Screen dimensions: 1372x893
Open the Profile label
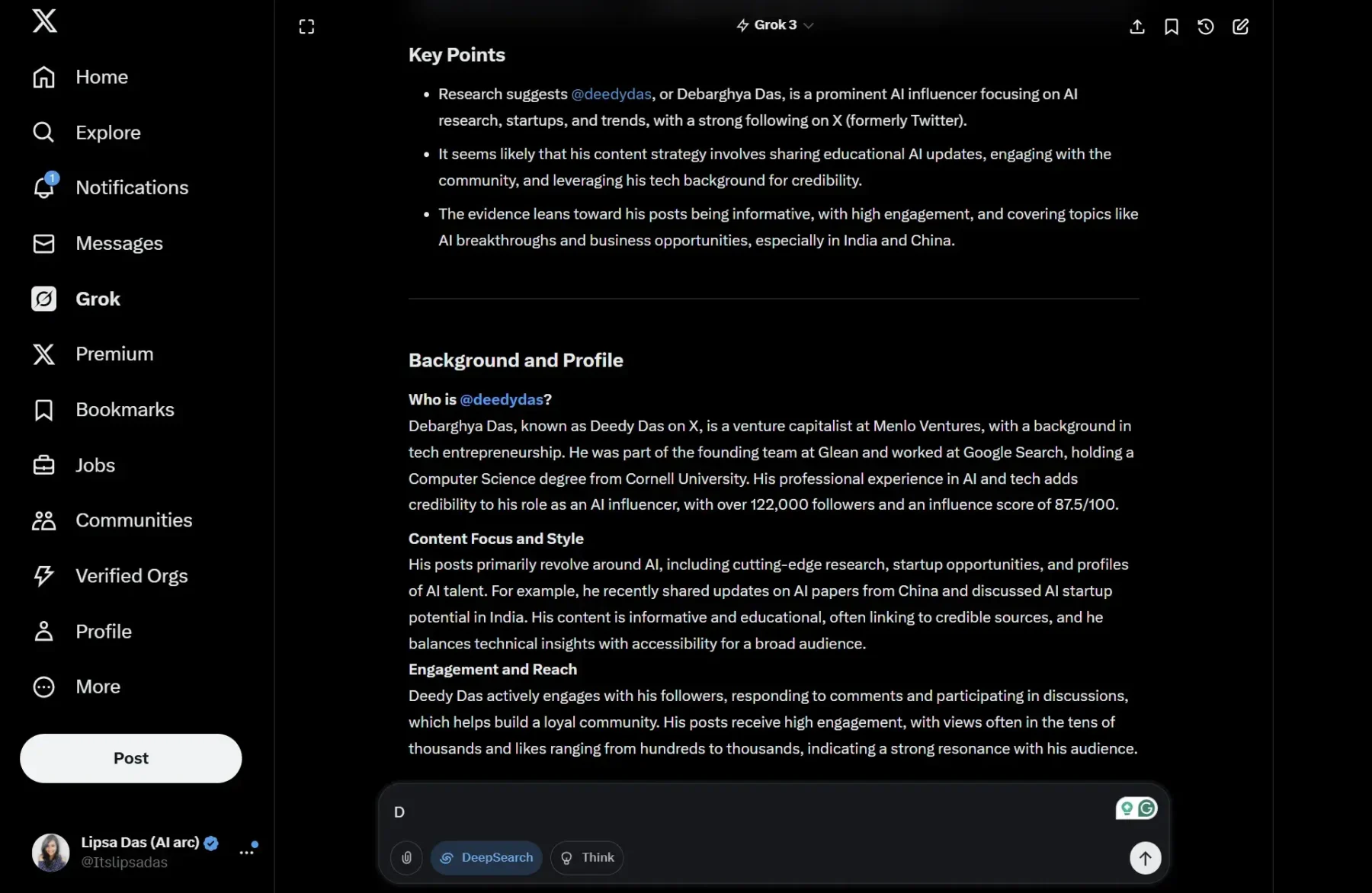tap(104, 631)
